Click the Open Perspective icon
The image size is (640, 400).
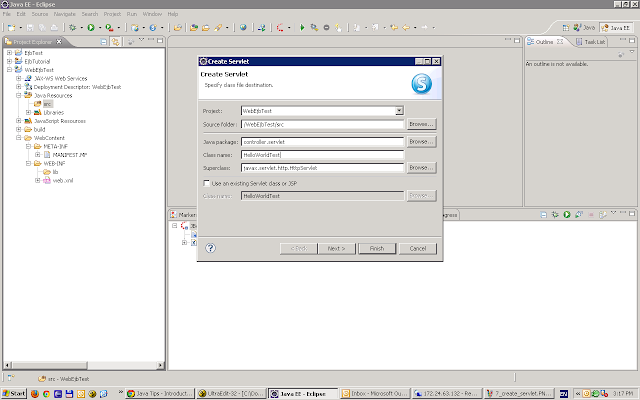(x=565, y=27)
